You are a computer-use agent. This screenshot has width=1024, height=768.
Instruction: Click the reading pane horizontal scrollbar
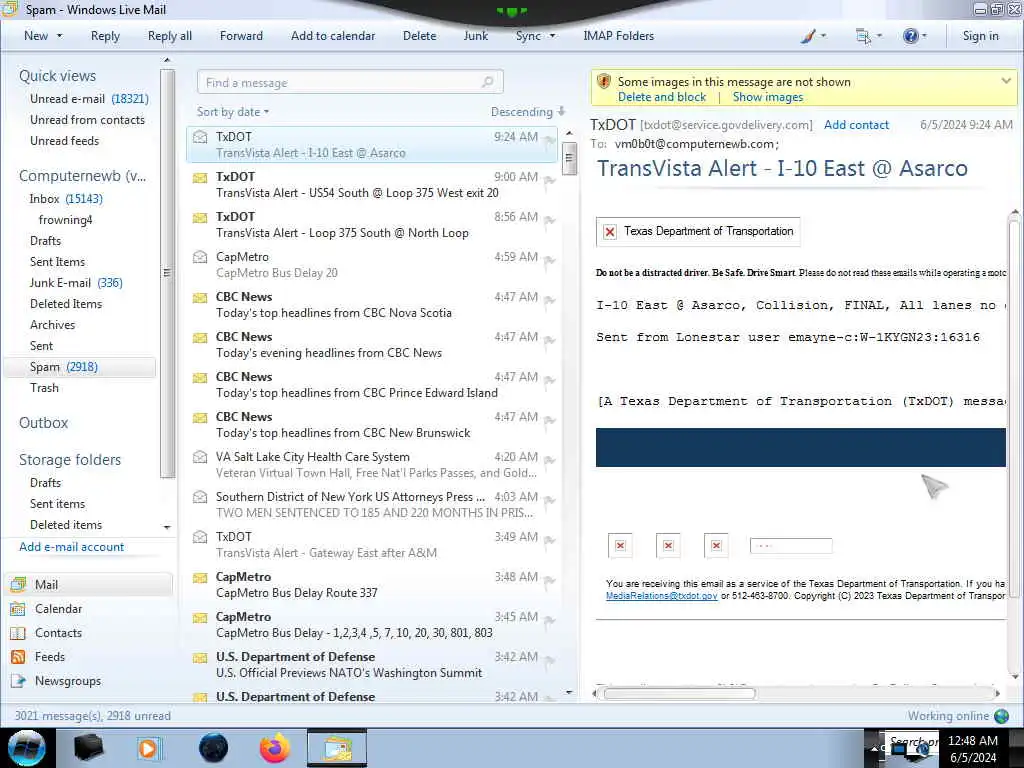click(679, 694)
